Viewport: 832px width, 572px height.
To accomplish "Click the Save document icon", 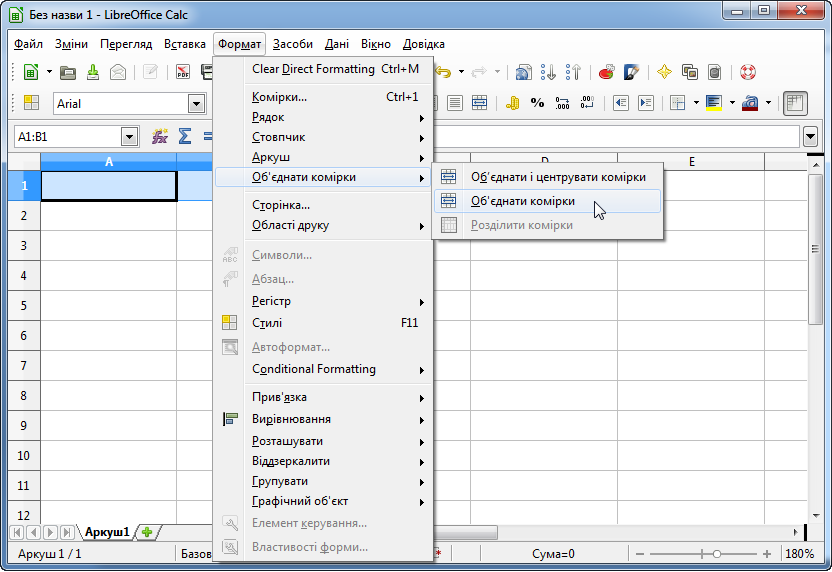I will (x=93, y=72).
